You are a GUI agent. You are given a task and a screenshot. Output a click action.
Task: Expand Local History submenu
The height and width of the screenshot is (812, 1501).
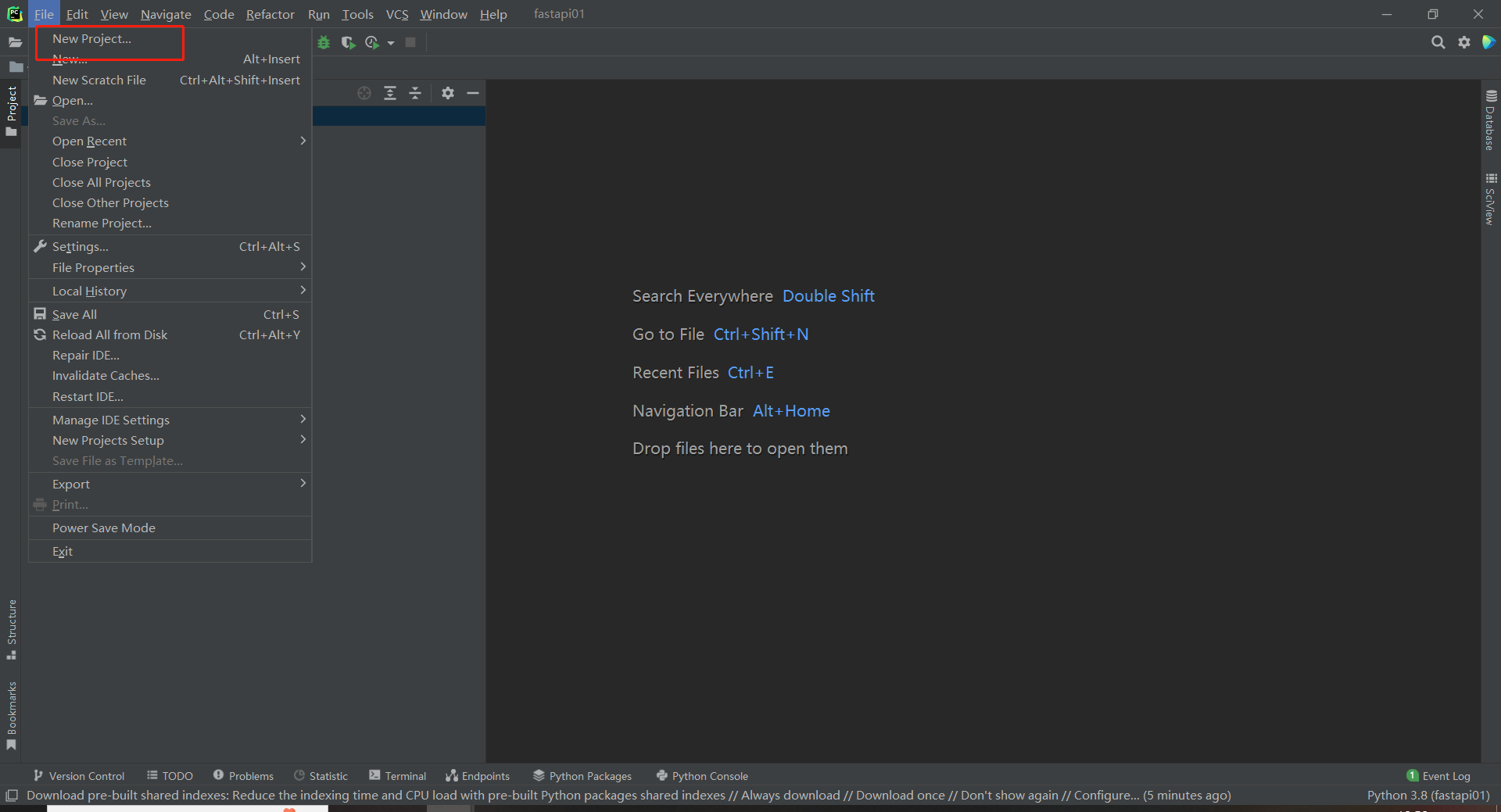170,291
